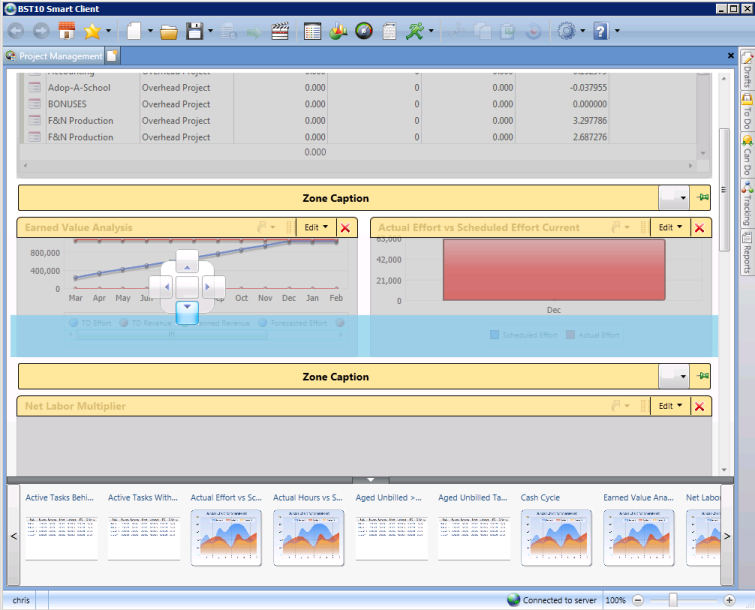Click the favorites star icon
The height and width of the screenshot is (610, 755).
93,31
